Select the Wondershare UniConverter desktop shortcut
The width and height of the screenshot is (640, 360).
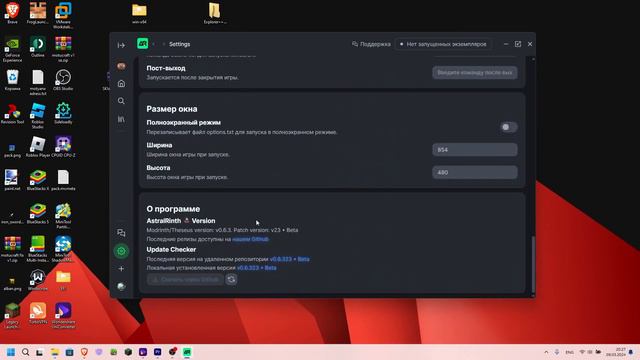pos(63,316)
